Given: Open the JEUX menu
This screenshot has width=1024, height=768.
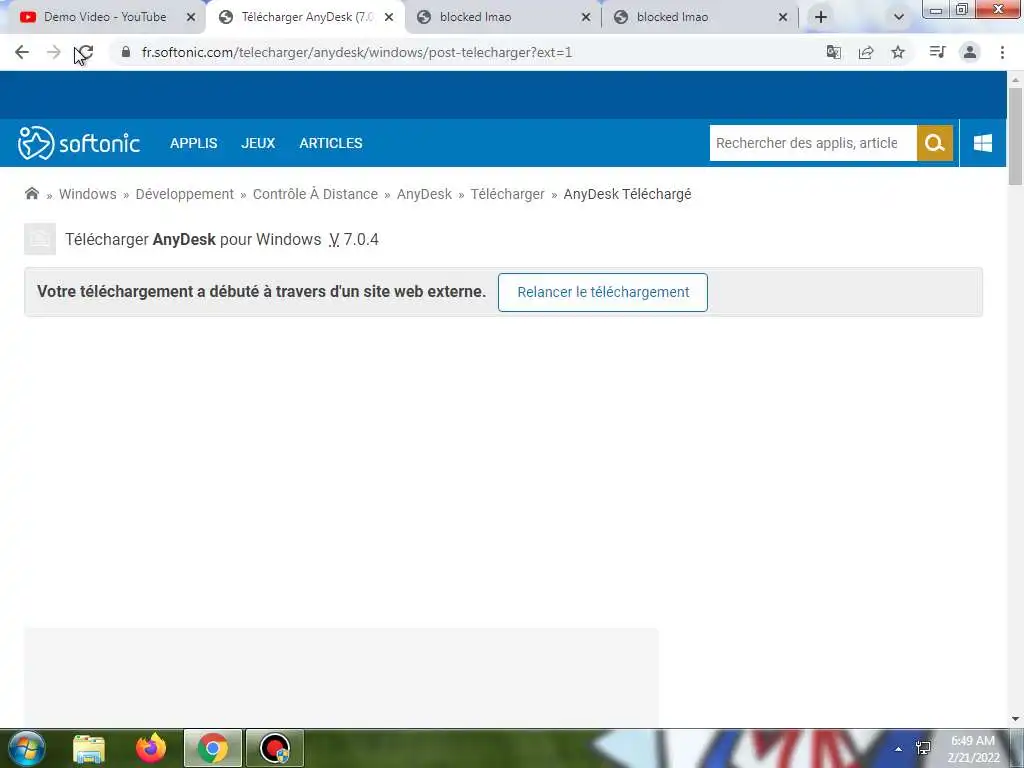Looking at the screenshot, I should click(258, 143).
